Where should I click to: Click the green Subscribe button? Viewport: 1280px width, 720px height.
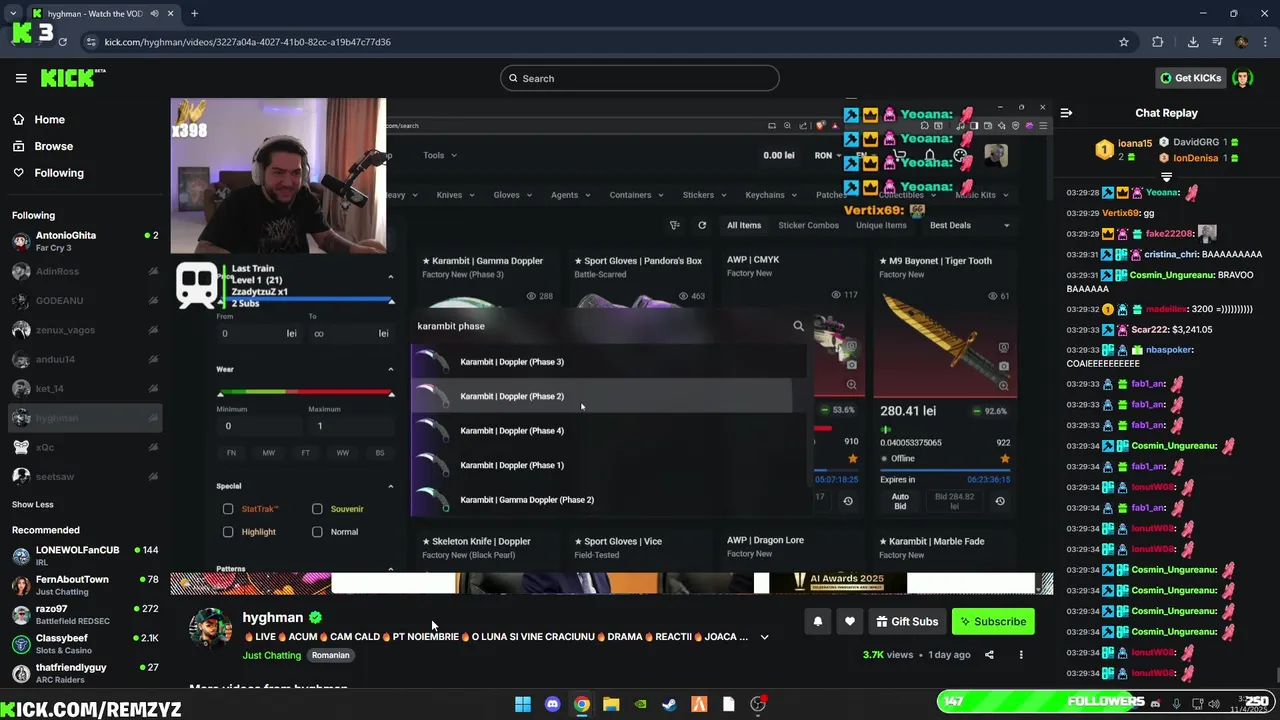(993, 622)
